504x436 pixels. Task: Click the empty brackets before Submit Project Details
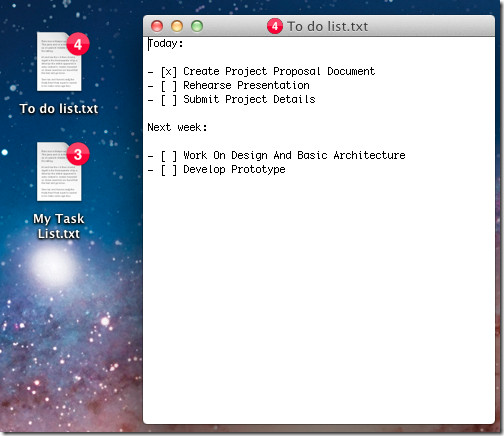click(169, 100)
